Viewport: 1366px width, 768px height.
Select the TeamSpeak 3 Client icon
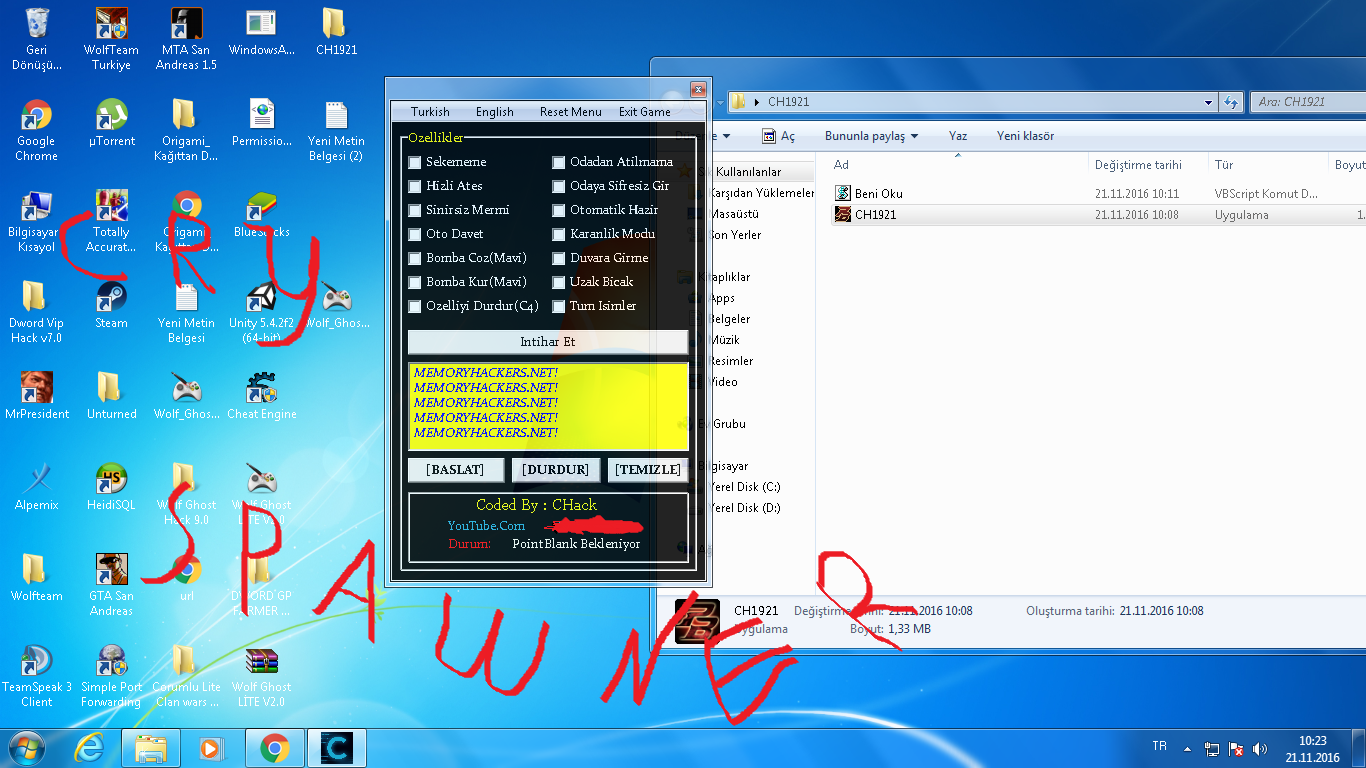coord(36,676)
